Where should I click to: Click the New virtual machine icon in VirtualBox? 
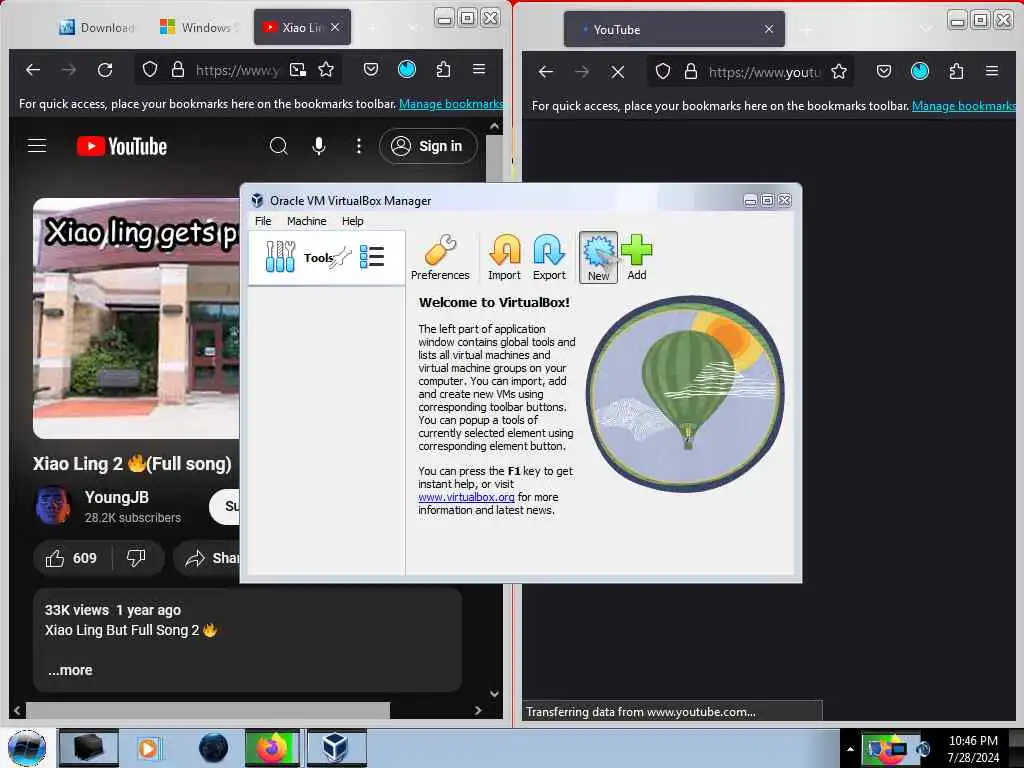click(x=598, y=257)
